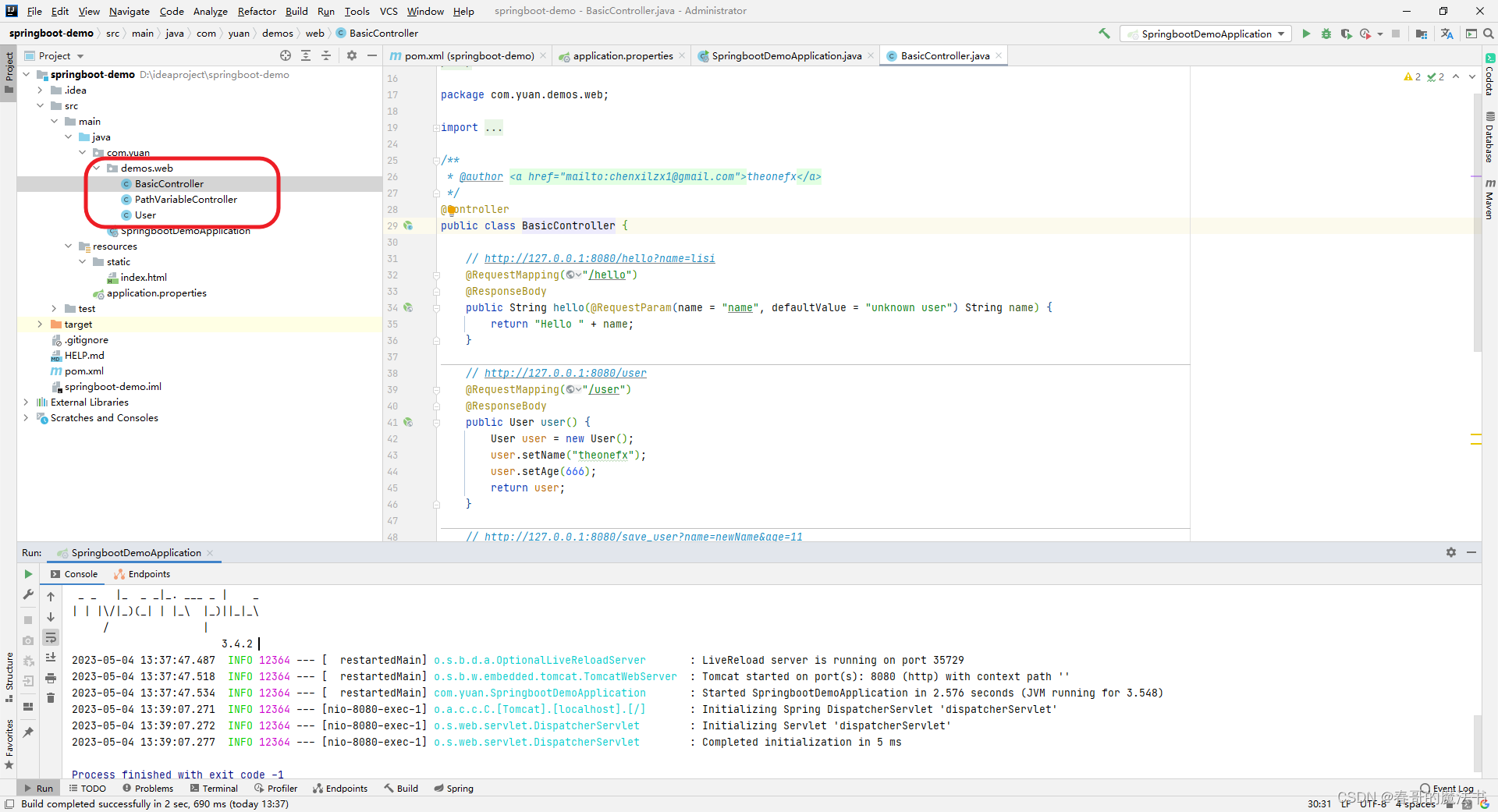This screenshot has height=812, width=1498.
Task: Pin the Run tab with pin icon
Action: (28, 732)
